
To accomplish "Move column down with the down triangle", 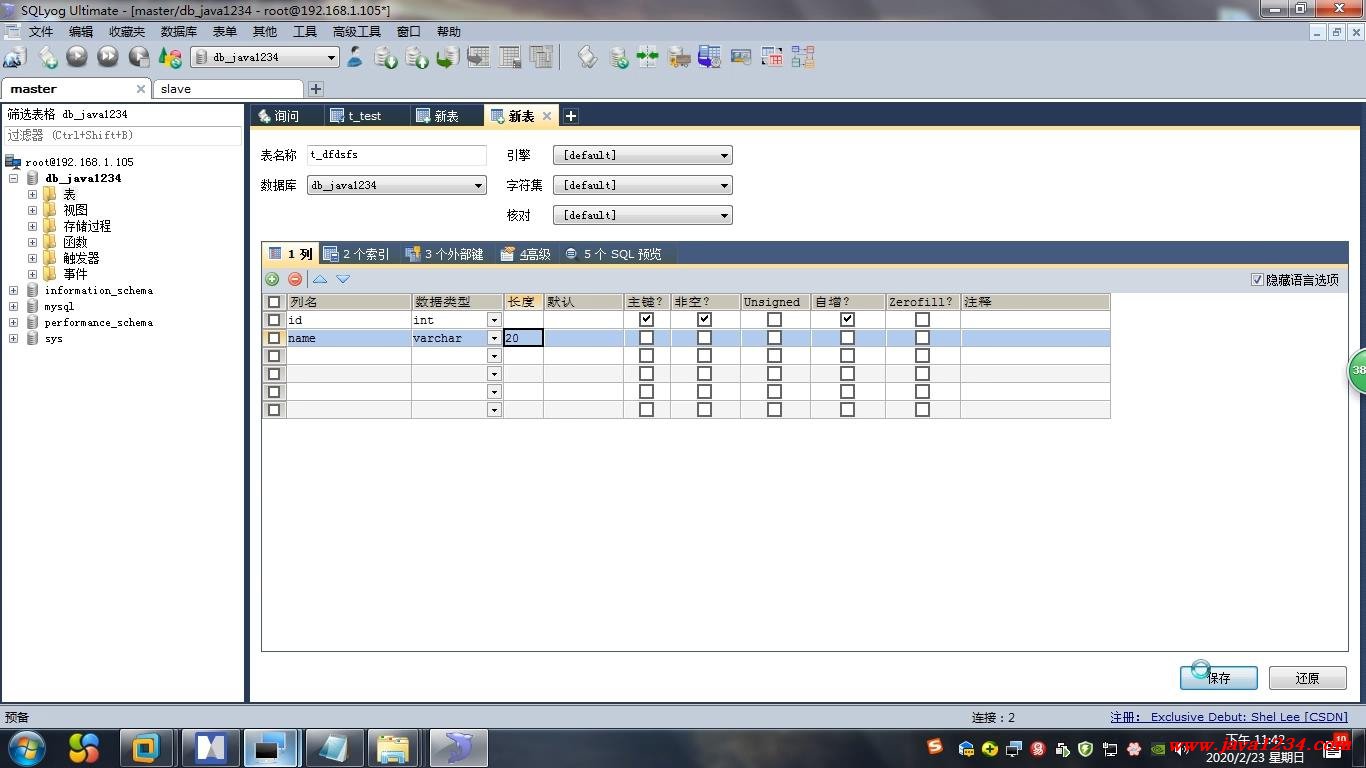I will [x=343, y=279].
